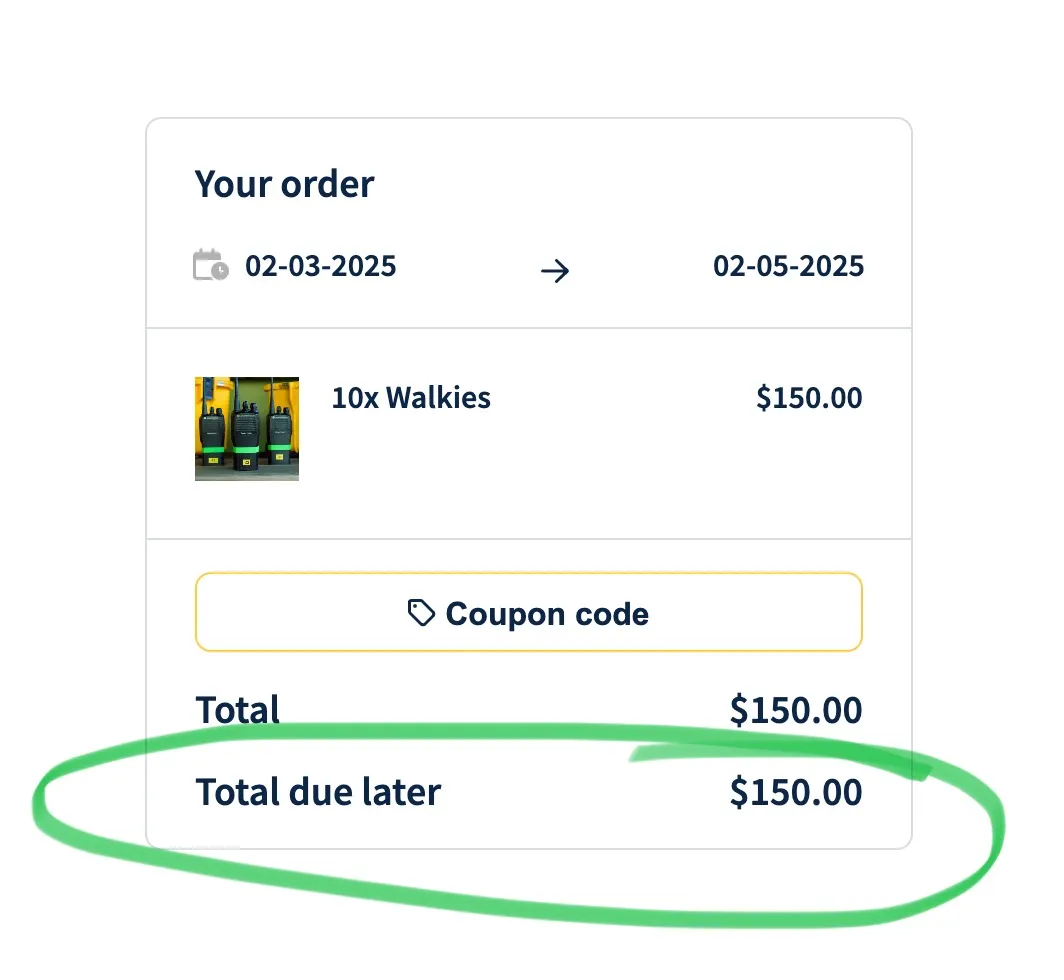Click the Coupon code button

pyautogui.click(x=529, y=612)
